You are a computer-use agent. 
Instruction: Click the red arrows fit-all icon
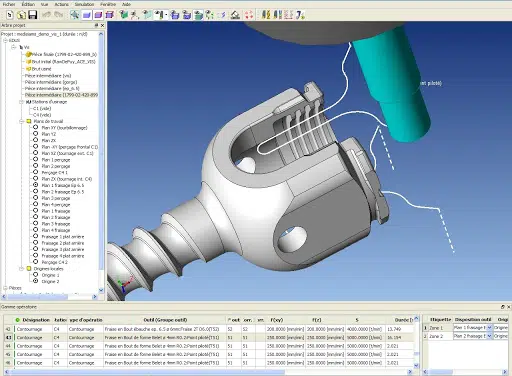[249, 15]
